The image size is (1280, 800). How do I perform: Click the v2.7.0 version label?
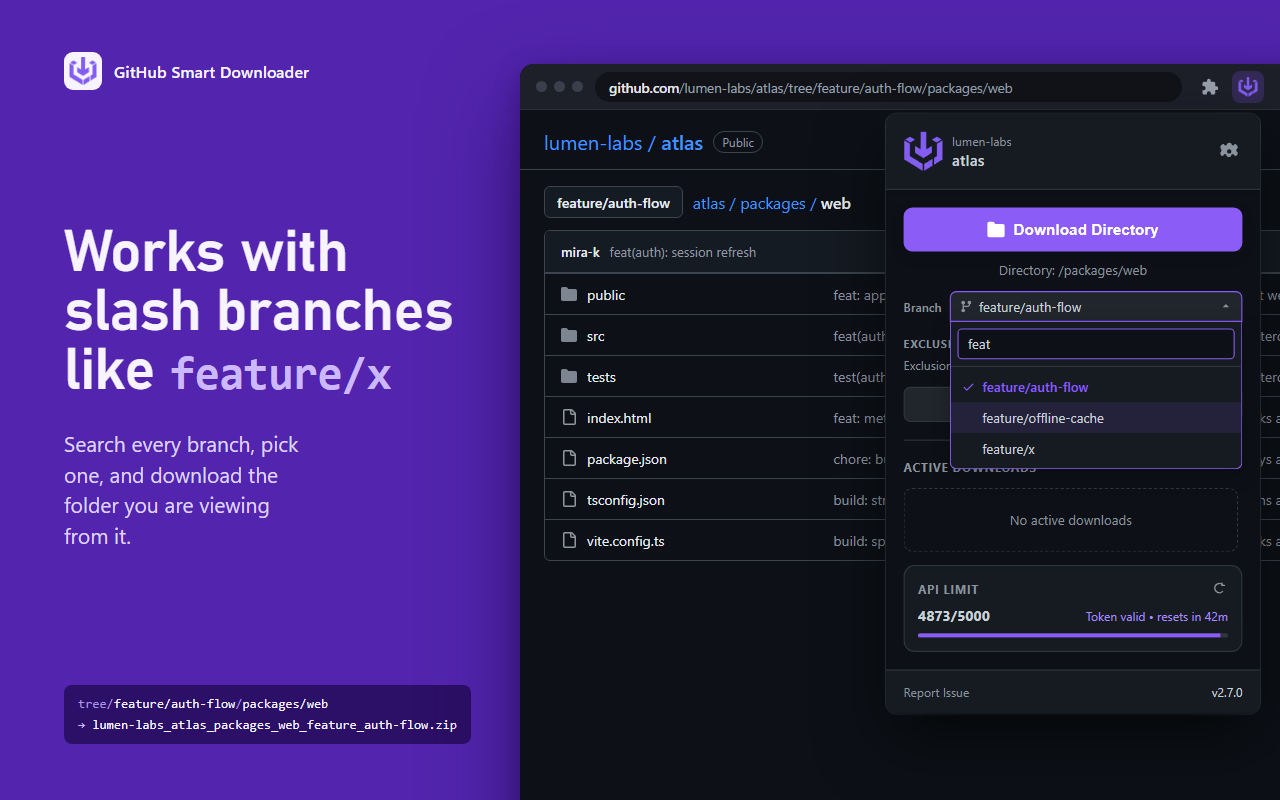coord(1227,693)
